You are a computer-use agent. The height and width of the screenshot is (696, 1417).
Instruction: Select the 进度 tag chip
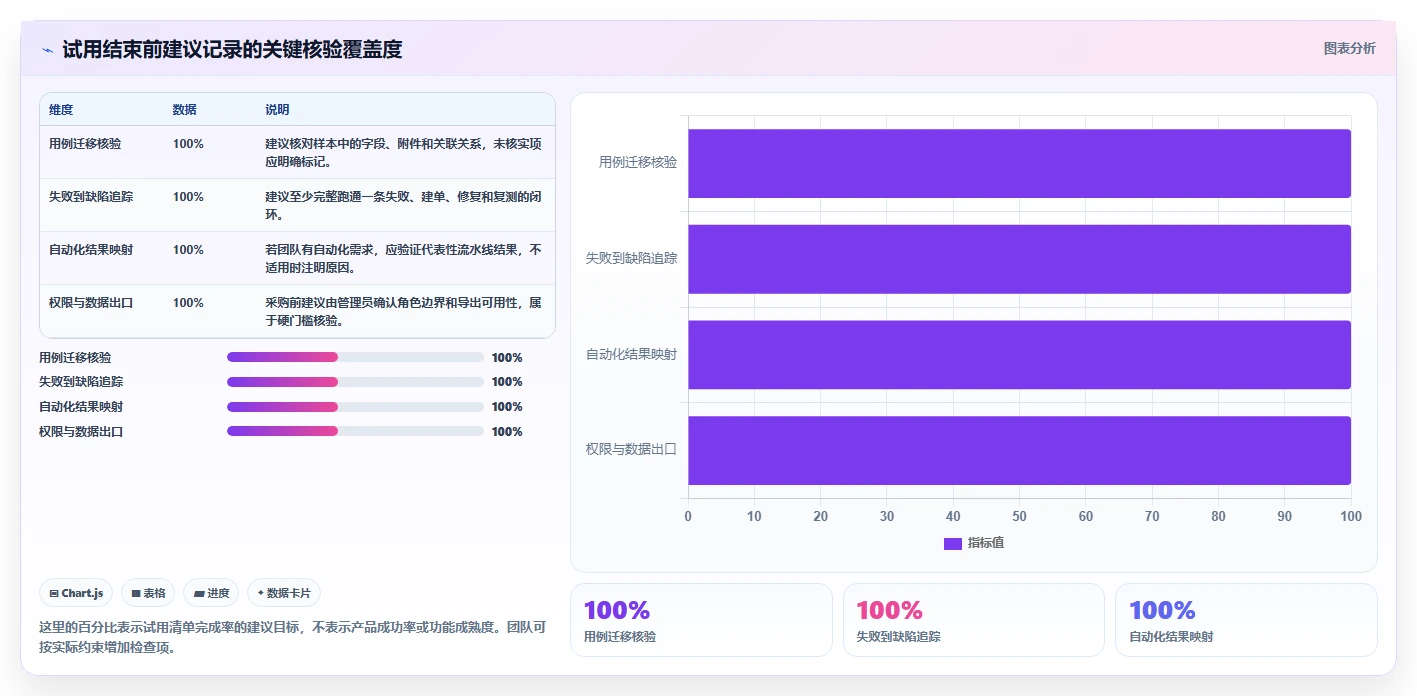pos(211,593)
